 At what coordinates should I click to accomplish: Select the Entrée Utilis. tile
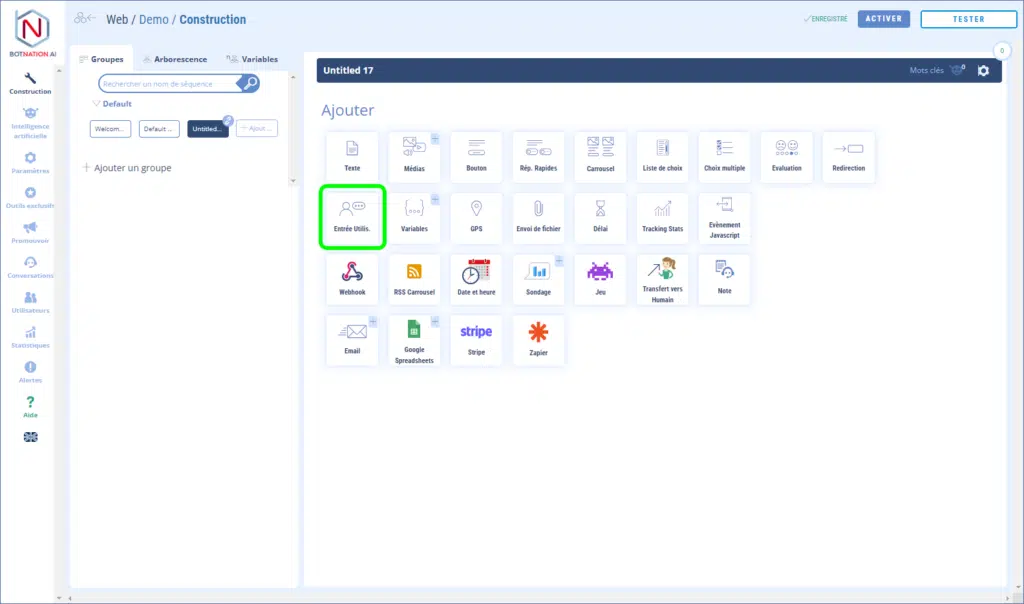click(x=352, y=217)
